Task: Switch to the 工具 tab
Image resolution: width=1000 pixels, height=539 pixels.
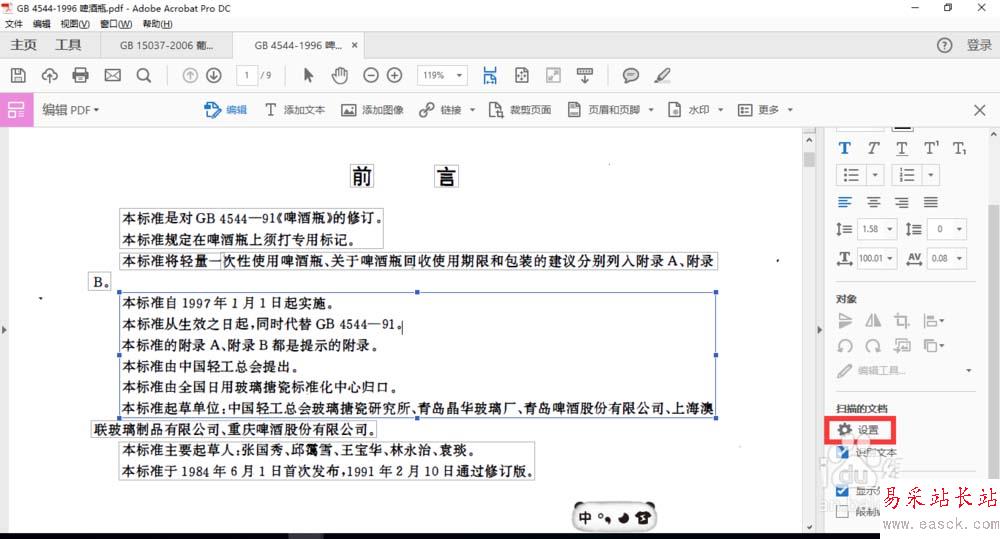Action: 68,45
